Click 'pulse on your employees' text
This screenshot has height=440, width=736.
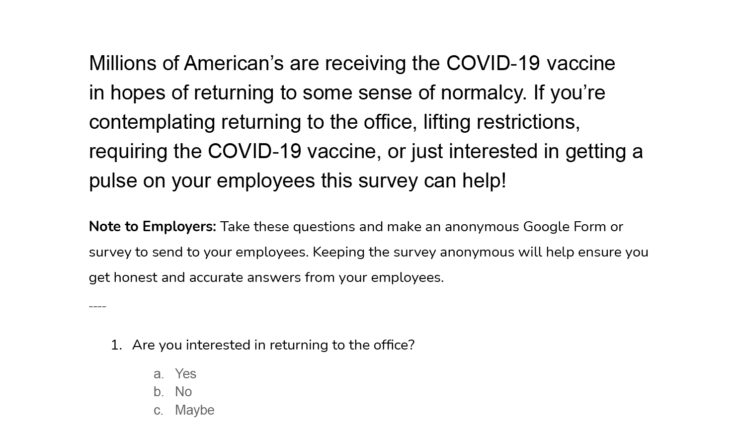coord(202,181)
